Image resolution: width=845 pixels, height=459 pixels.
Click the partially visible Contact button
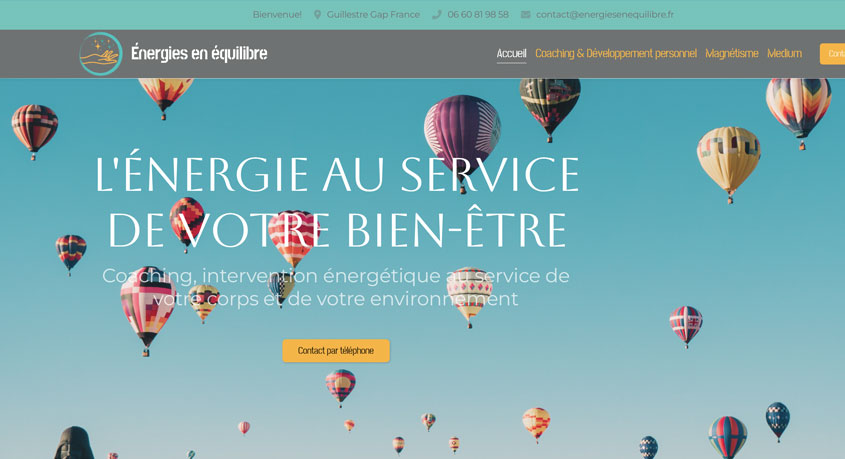(x=833, y=54)
